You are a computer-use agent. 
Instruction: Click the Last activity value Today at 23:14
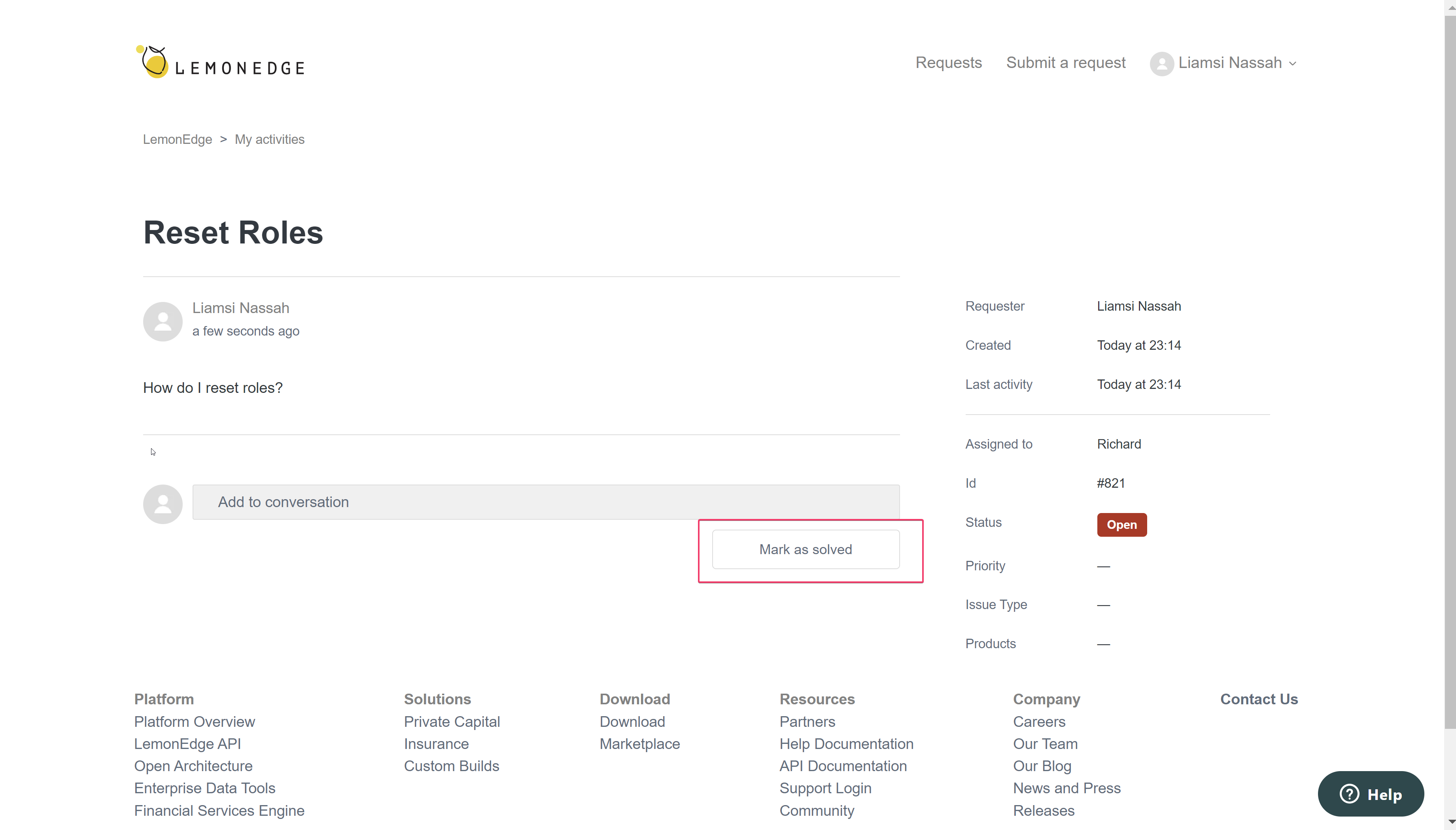pos(1139,385)
